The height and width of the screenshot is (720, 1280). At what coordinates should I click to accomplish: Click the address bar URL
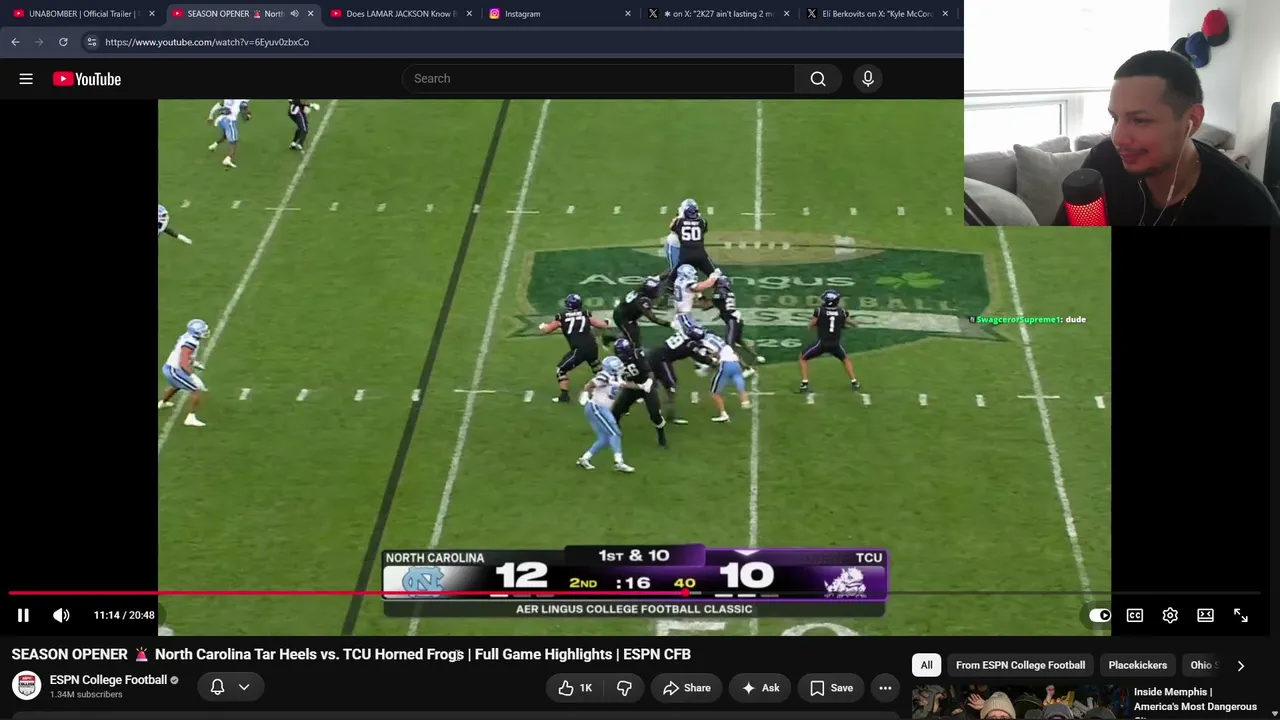[207, 42]
